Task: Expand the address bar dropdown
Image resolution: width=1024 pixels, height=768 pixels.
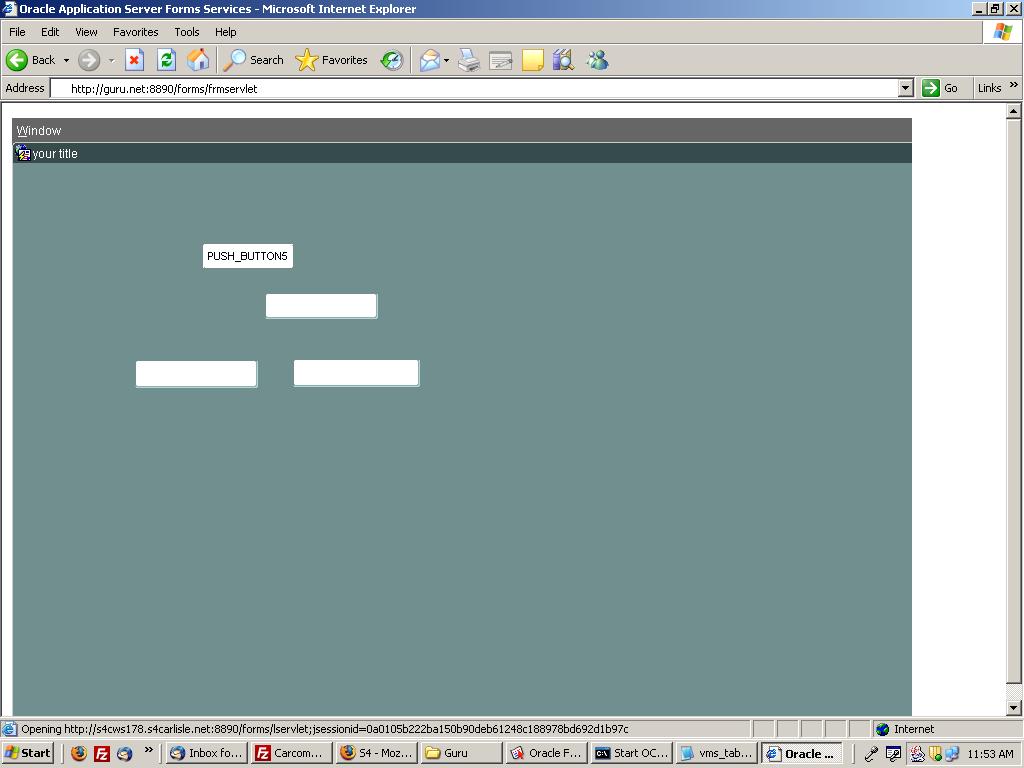Action: 905,88
